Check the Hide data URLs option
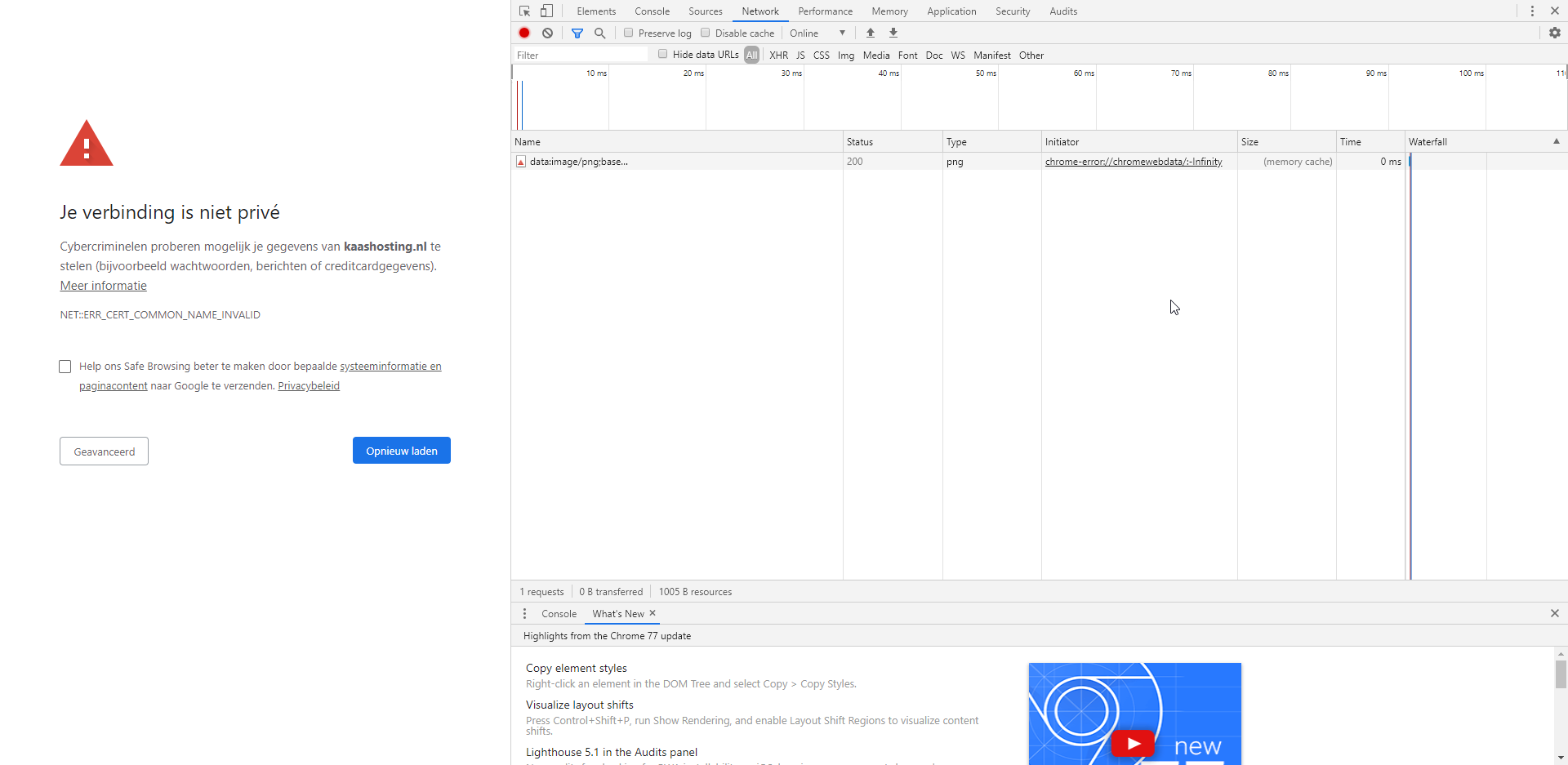Viewport: 1568px width, 765px height. coord(663,54)
